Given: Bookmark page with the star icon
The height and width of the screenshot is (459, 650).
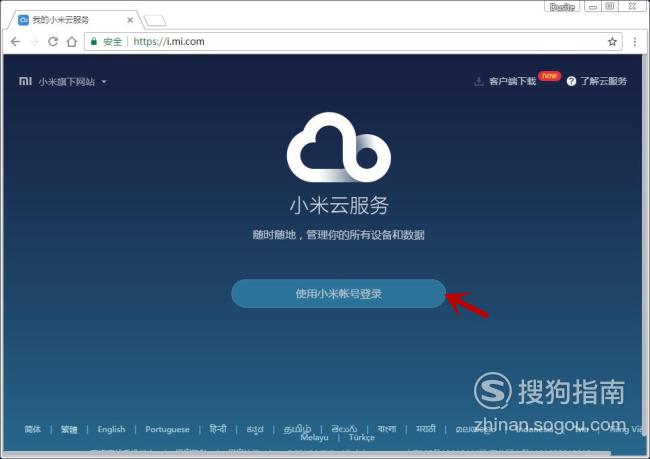Looking at the screenshot, I should (x=612, y=41).
